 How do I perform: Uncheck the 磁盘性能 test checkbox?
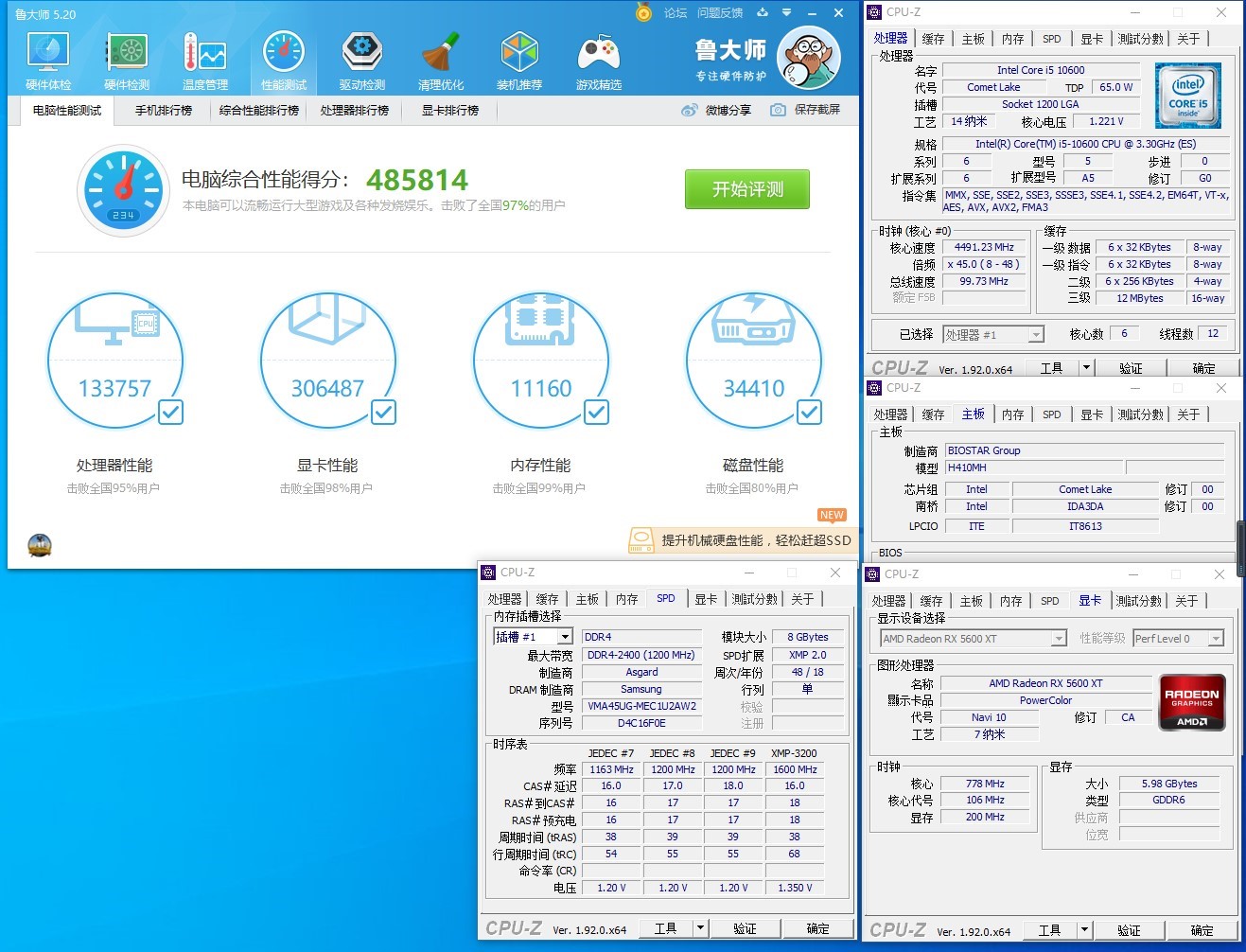click(809, 413)
